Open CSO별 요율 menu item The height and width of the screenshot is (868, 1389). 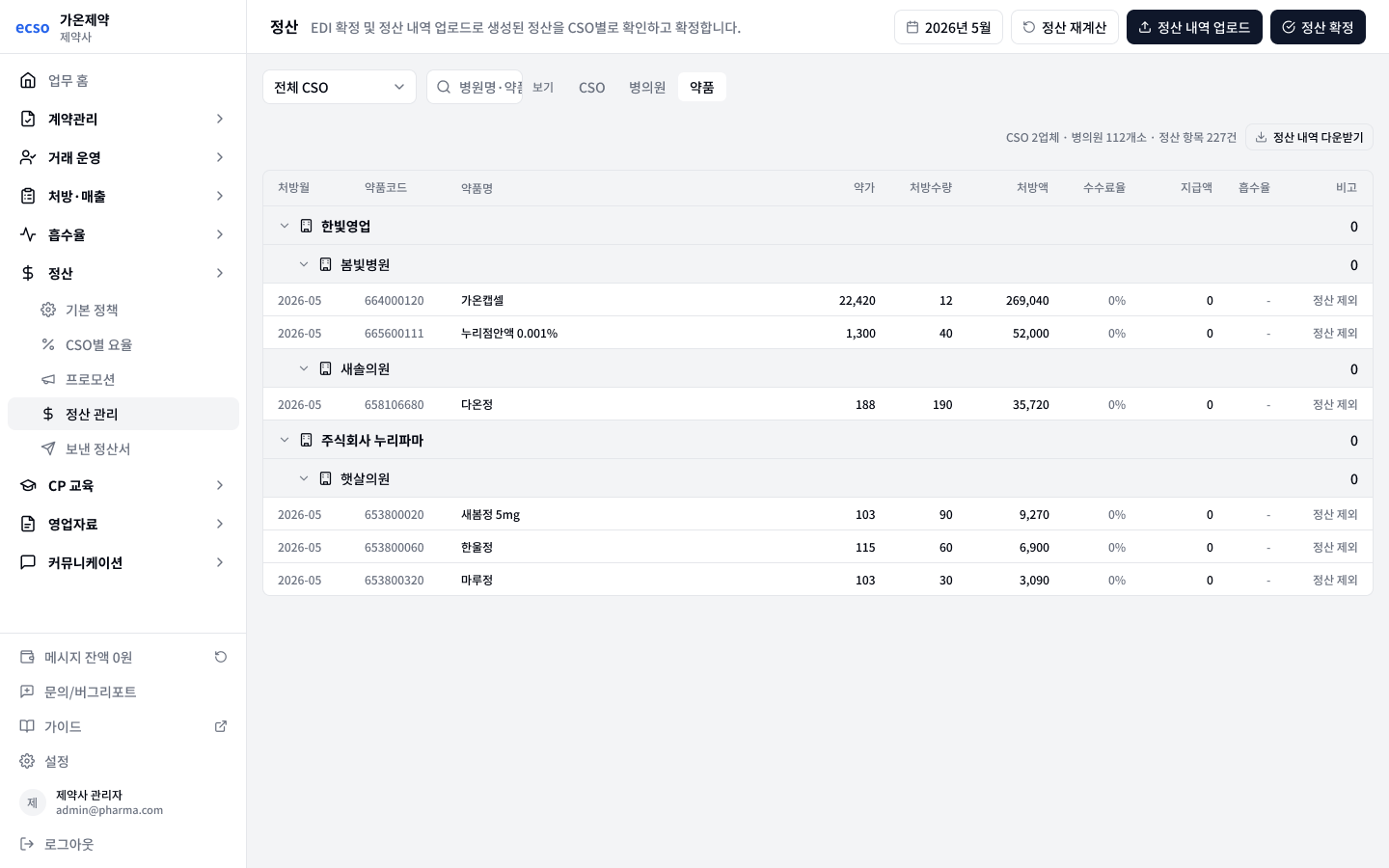pos(123,344)
